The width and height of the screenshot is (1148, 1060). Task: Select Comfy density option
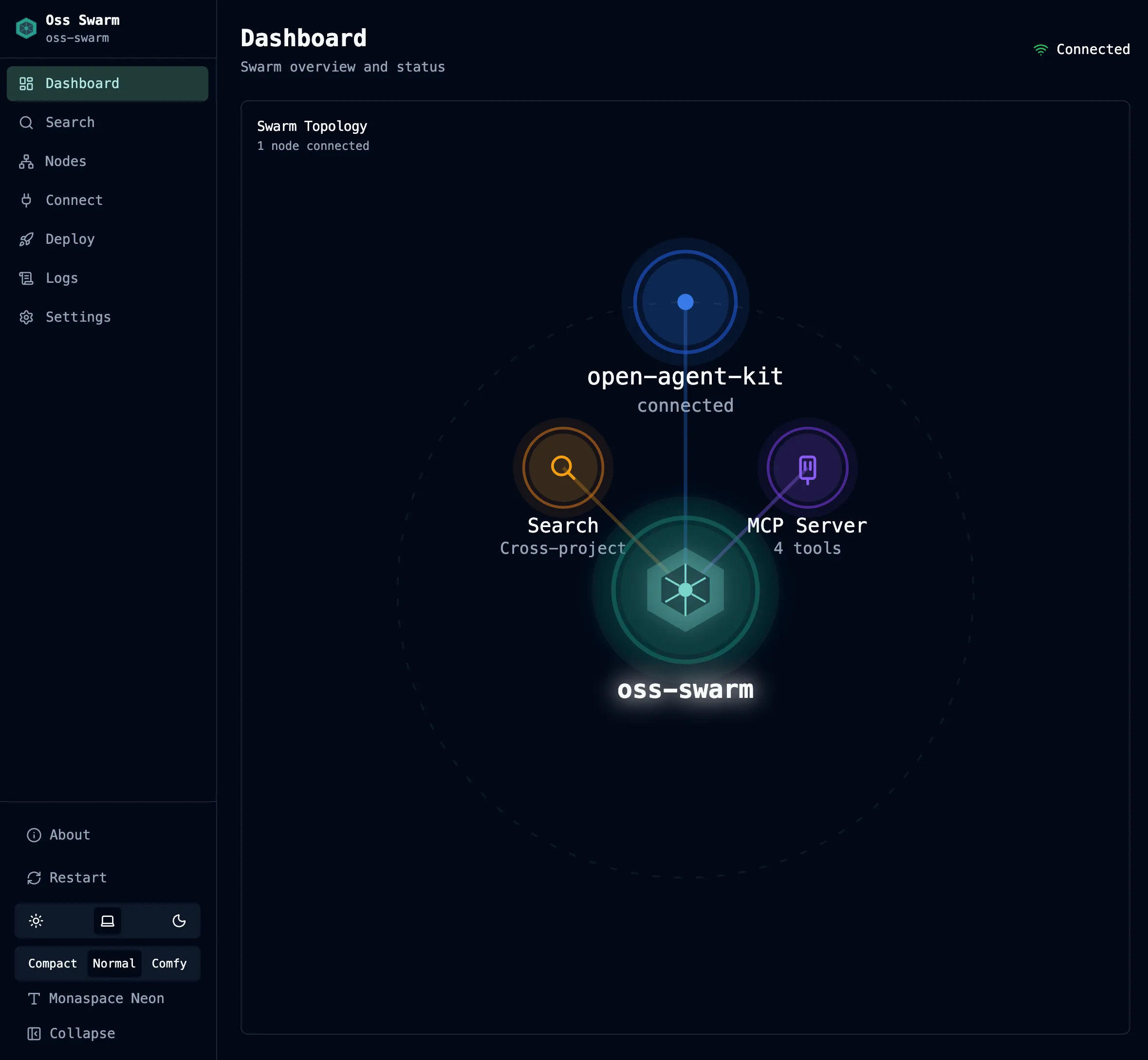coord(168,964)
